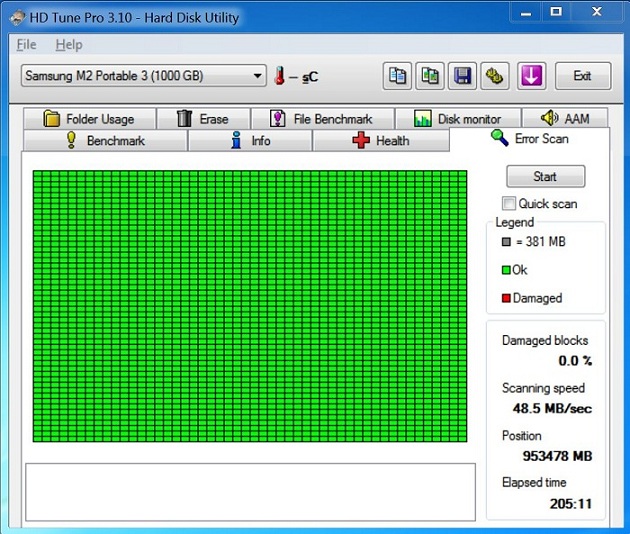Image resolution: width=630 pixels, height=534 pixels.
Task: Click the thermometer temperature icon
Action: (281, 76)
